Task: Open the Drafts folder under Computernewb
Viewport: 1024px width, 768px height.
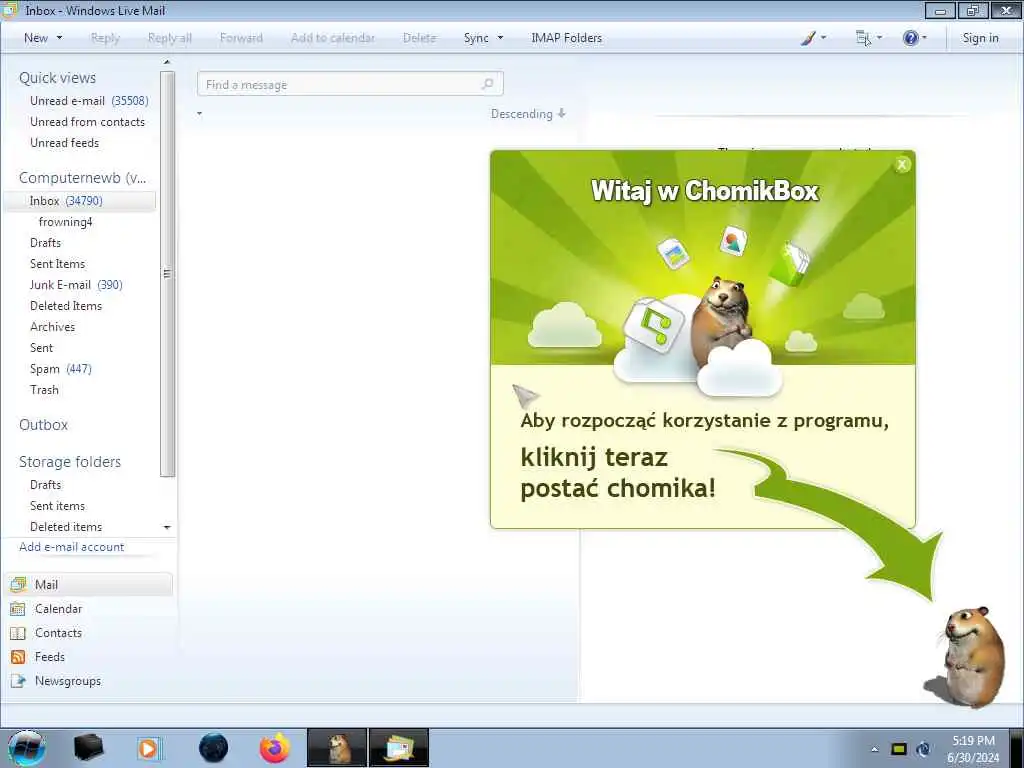Action: pyautogui.click(x=45, y=243)
